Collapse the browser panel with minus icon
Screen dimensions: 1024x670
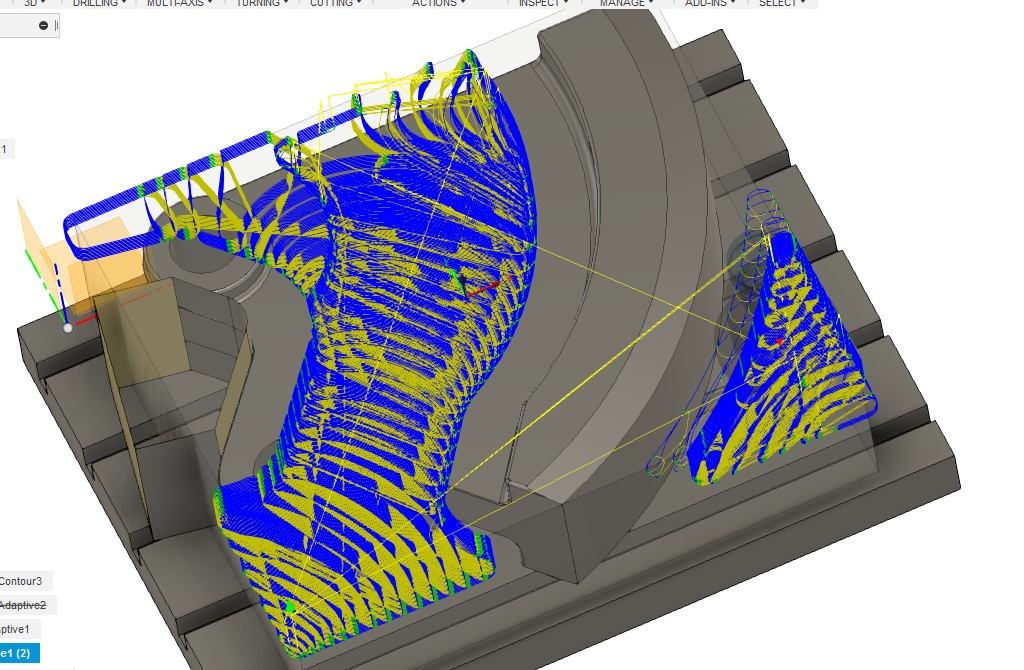[43, 25]
